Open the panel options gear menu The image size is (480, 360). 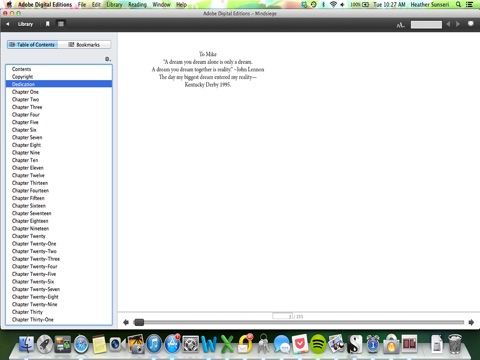click(108, 59)
